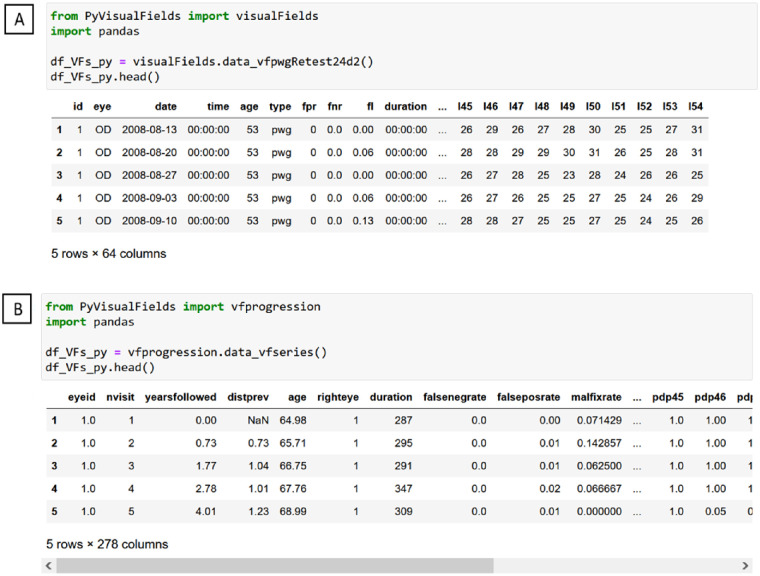
Task: Click date cell 2008-08-27
Action: click(149, 176)
